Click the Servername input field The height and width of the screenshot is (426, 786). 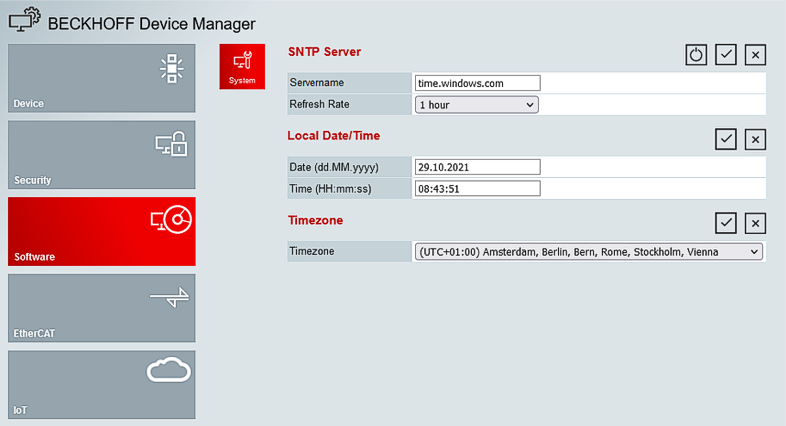477,83
